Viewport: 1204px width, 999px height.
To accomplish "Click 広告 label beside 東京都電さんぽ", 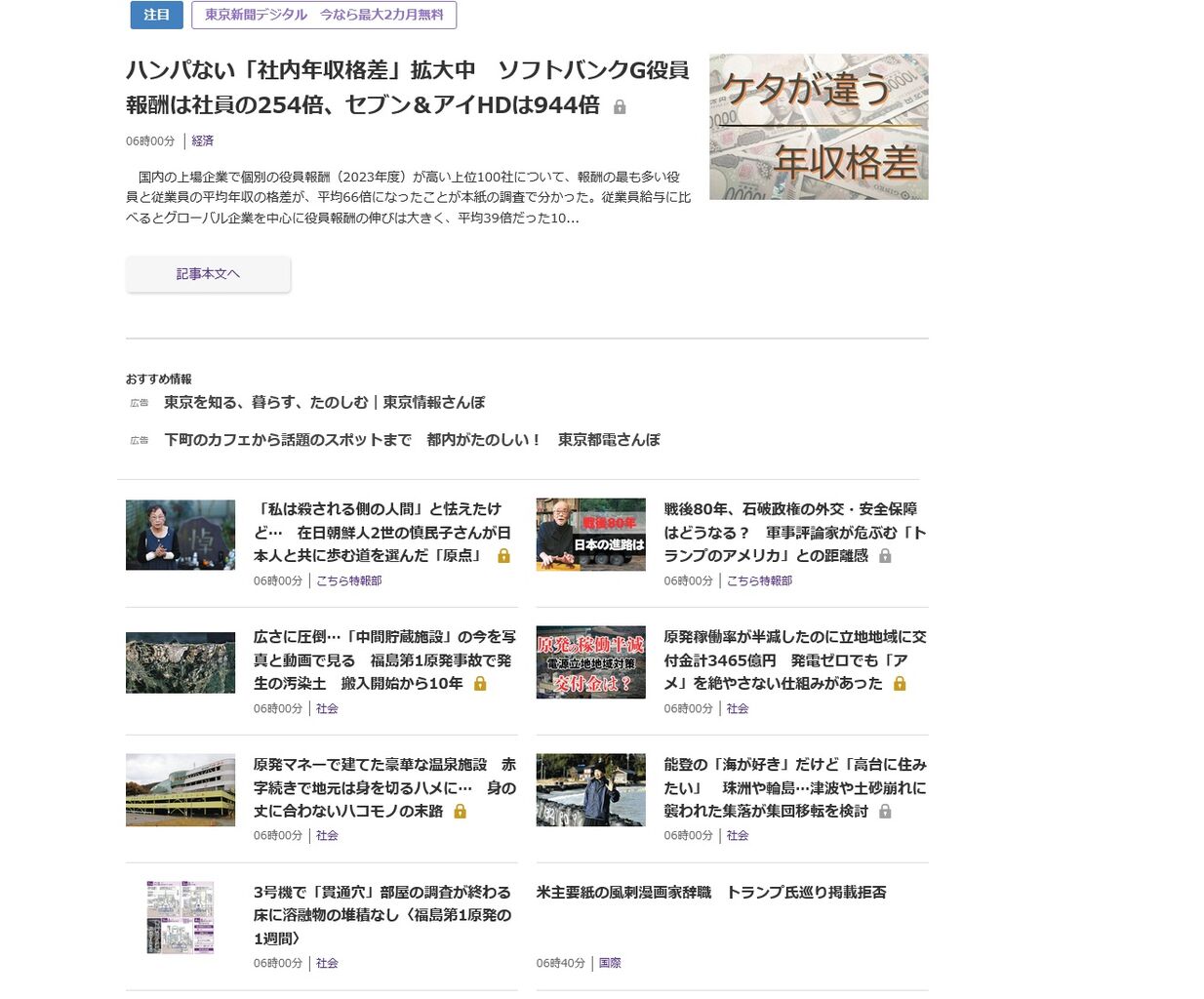I will 140,441.
